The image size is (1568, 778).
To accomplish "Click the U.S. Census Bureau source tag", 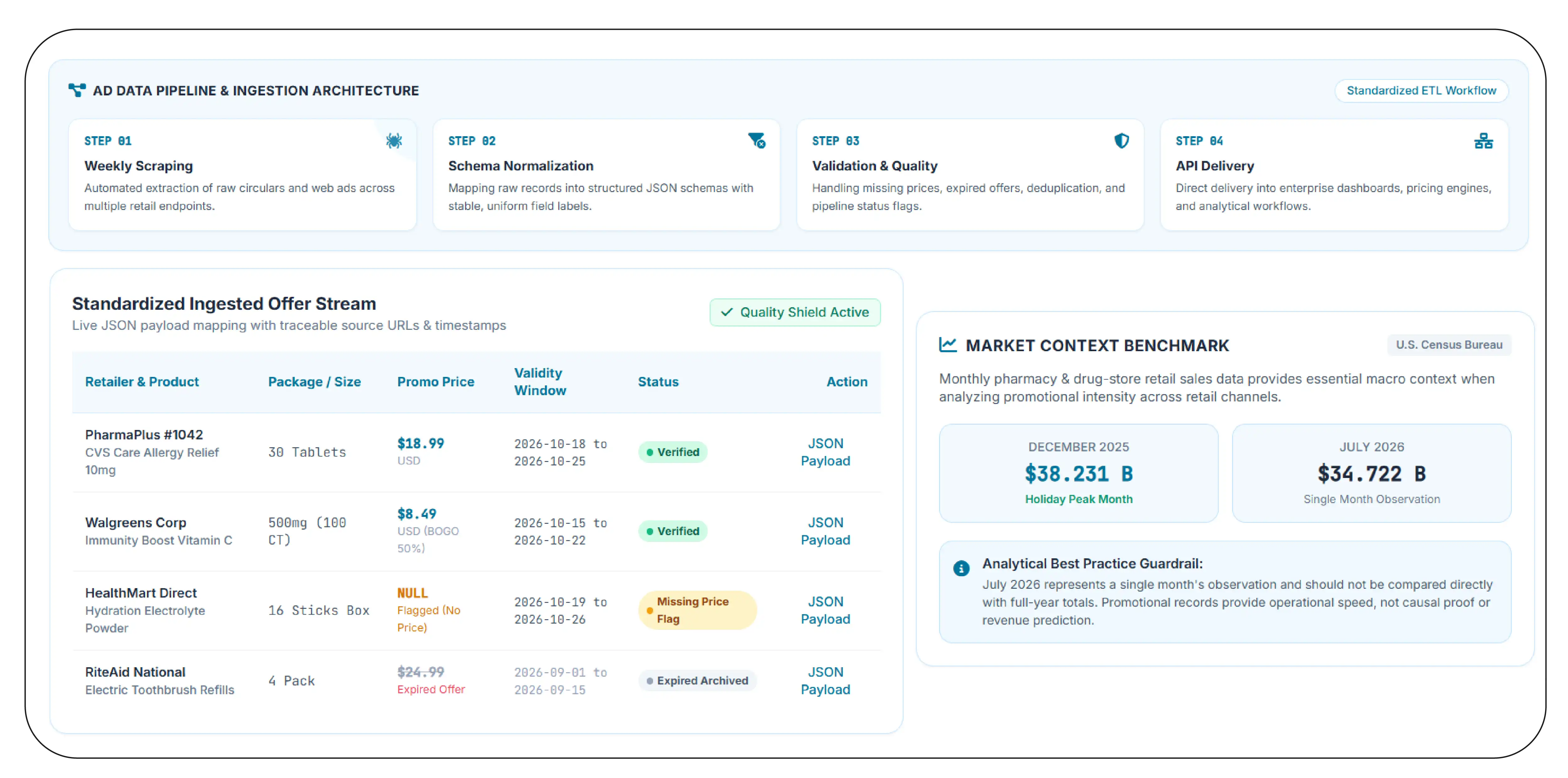I will pyautogui.click(x=1449, y=345).
